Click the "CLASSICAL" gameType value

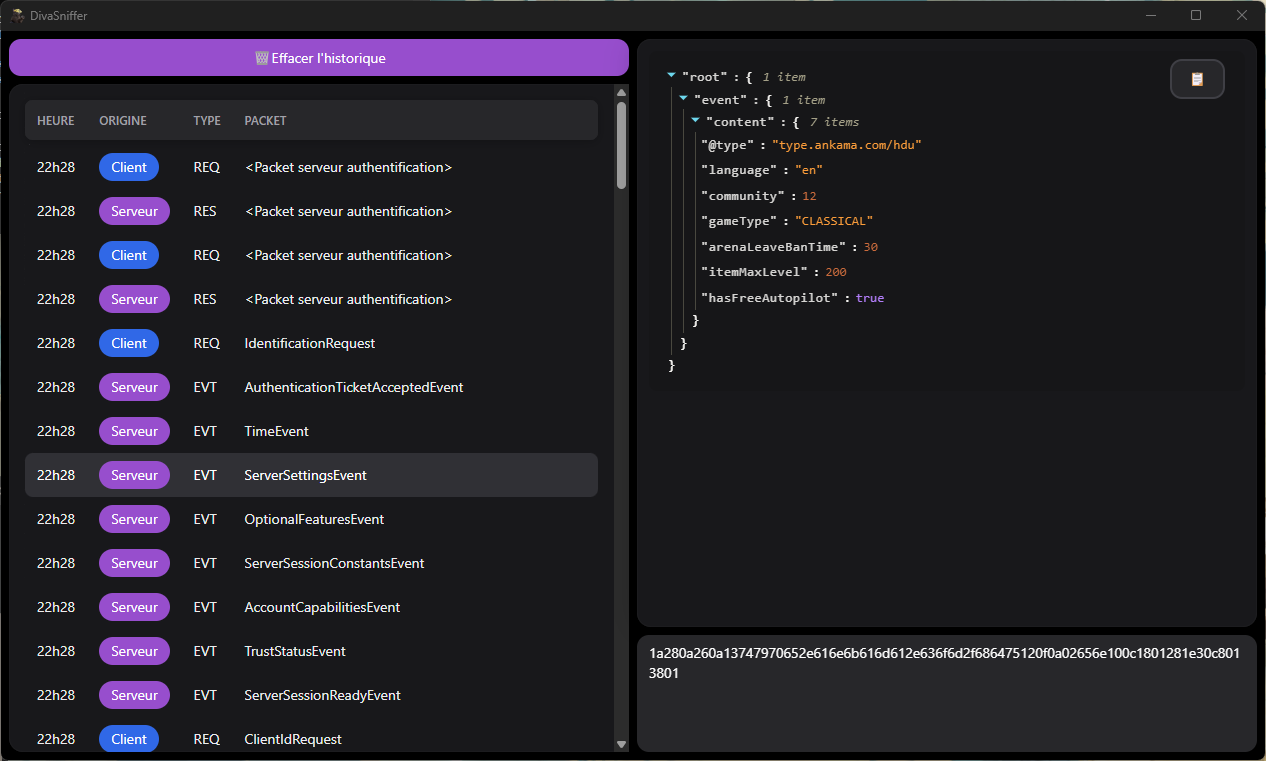tap(833, 221)
